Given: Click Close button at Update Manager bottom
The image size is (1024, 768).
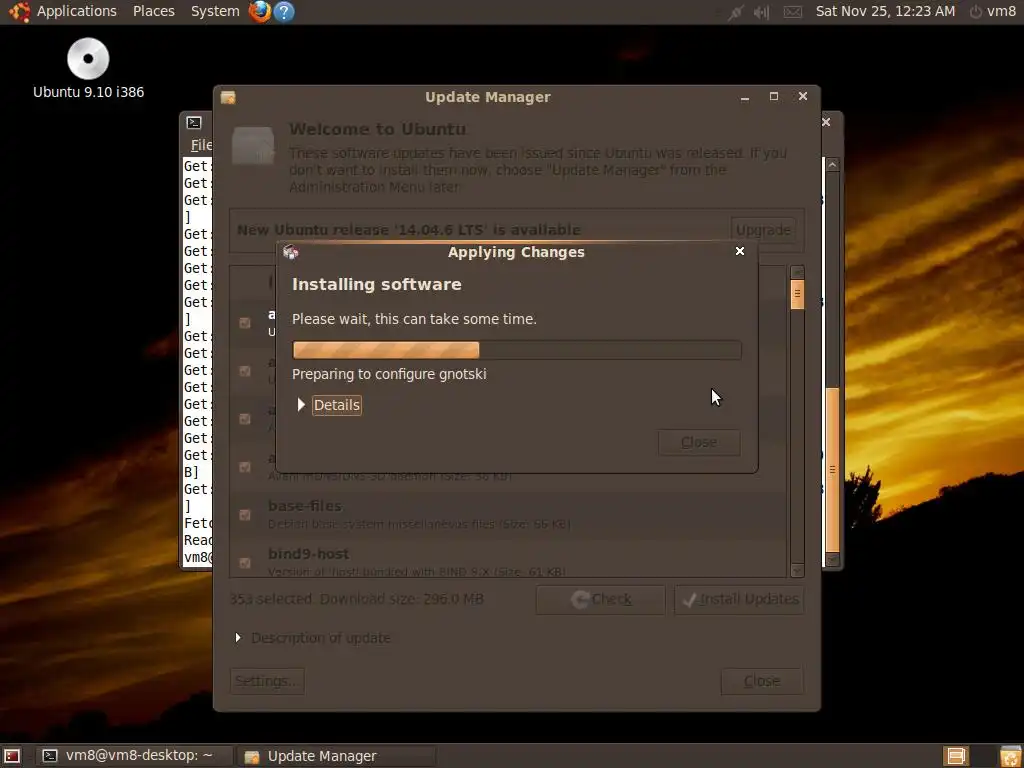Looking at the screenshot, I should click(761, 681).
